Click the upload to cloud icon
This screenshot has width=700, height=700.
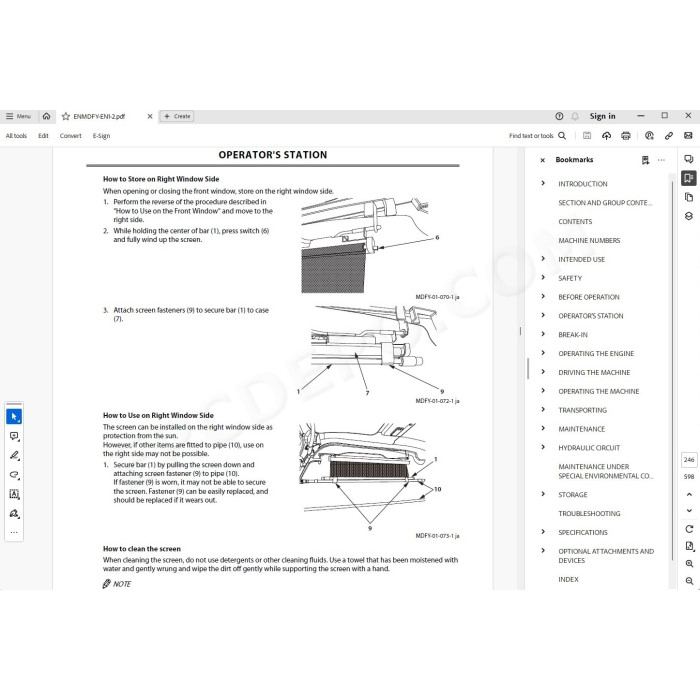pyautogui.click(x=606, y=136)
